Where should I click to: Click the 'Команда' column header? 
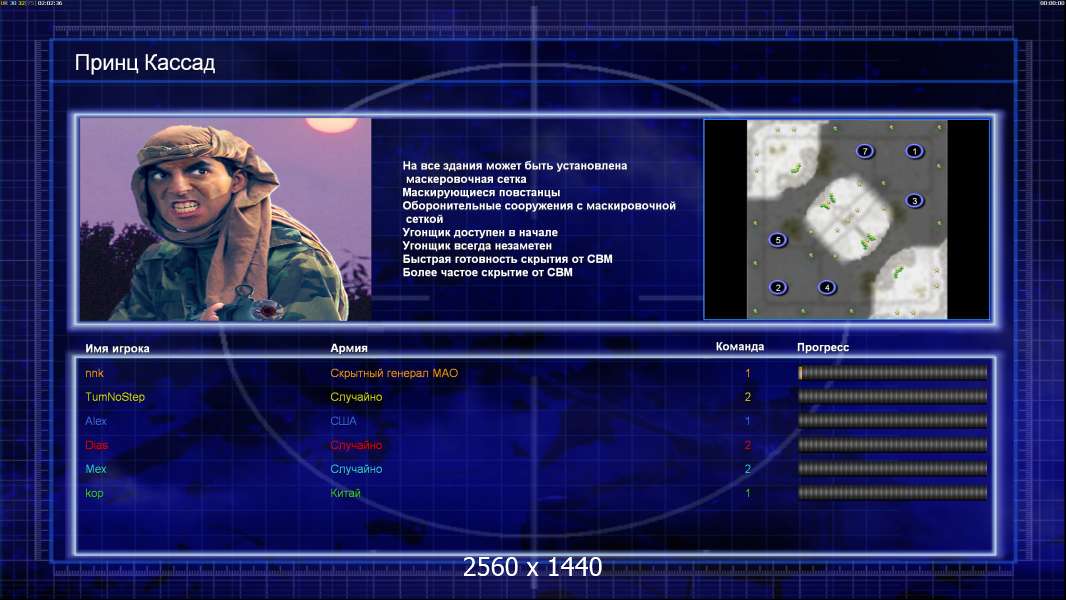(x=740, y=347)
